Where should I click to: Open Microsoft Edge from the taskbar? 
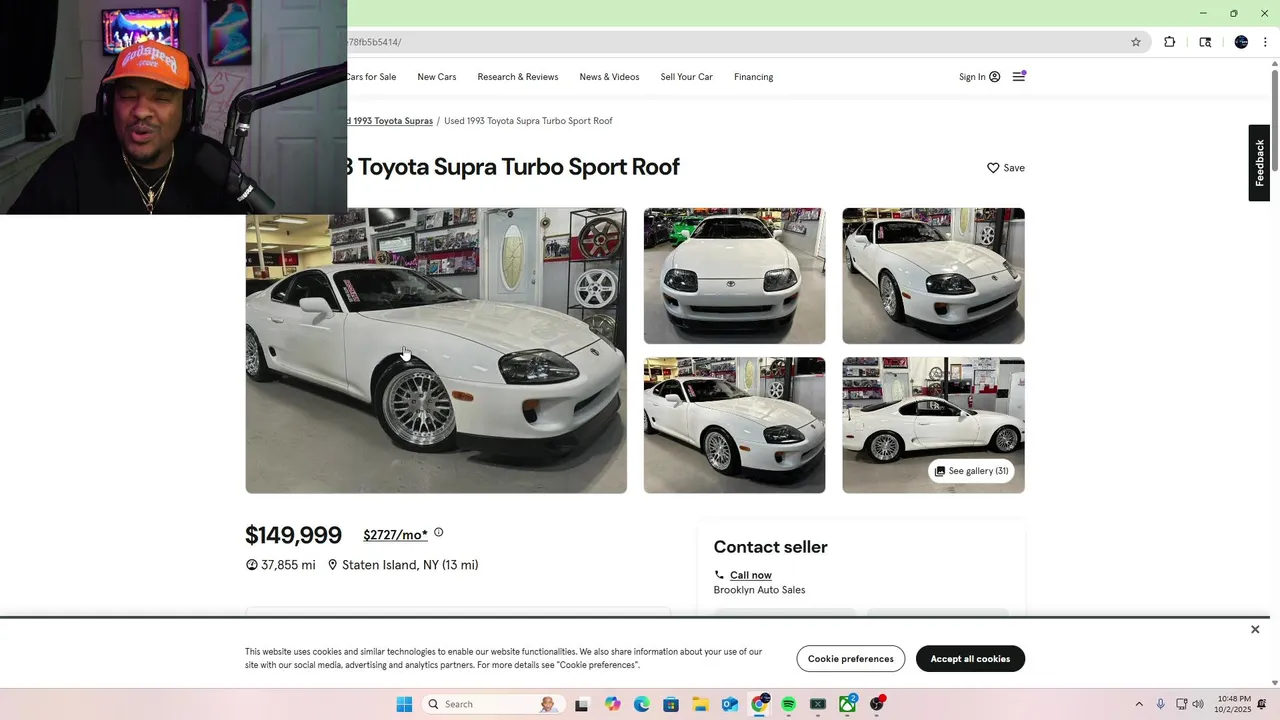pyautogui.click(x=642, y=704)
